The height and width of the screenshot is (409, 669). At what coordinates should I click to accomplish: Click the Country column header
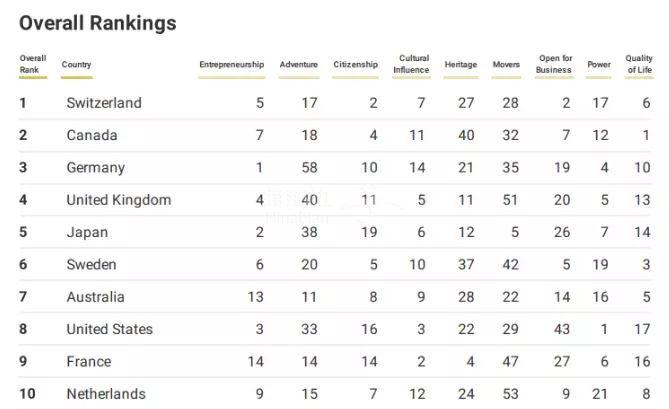tap(76, 65)
